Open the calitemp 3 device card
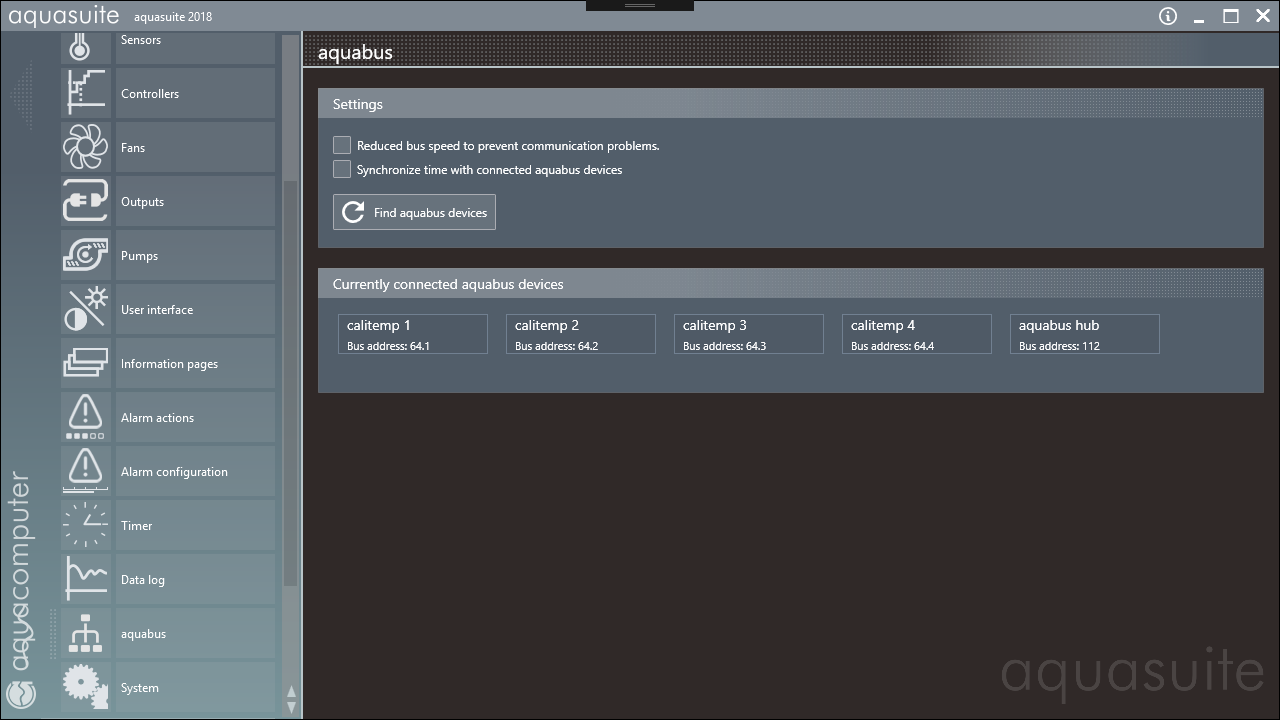The width and height of the screenshot is (1280, 720). (749, 334)
